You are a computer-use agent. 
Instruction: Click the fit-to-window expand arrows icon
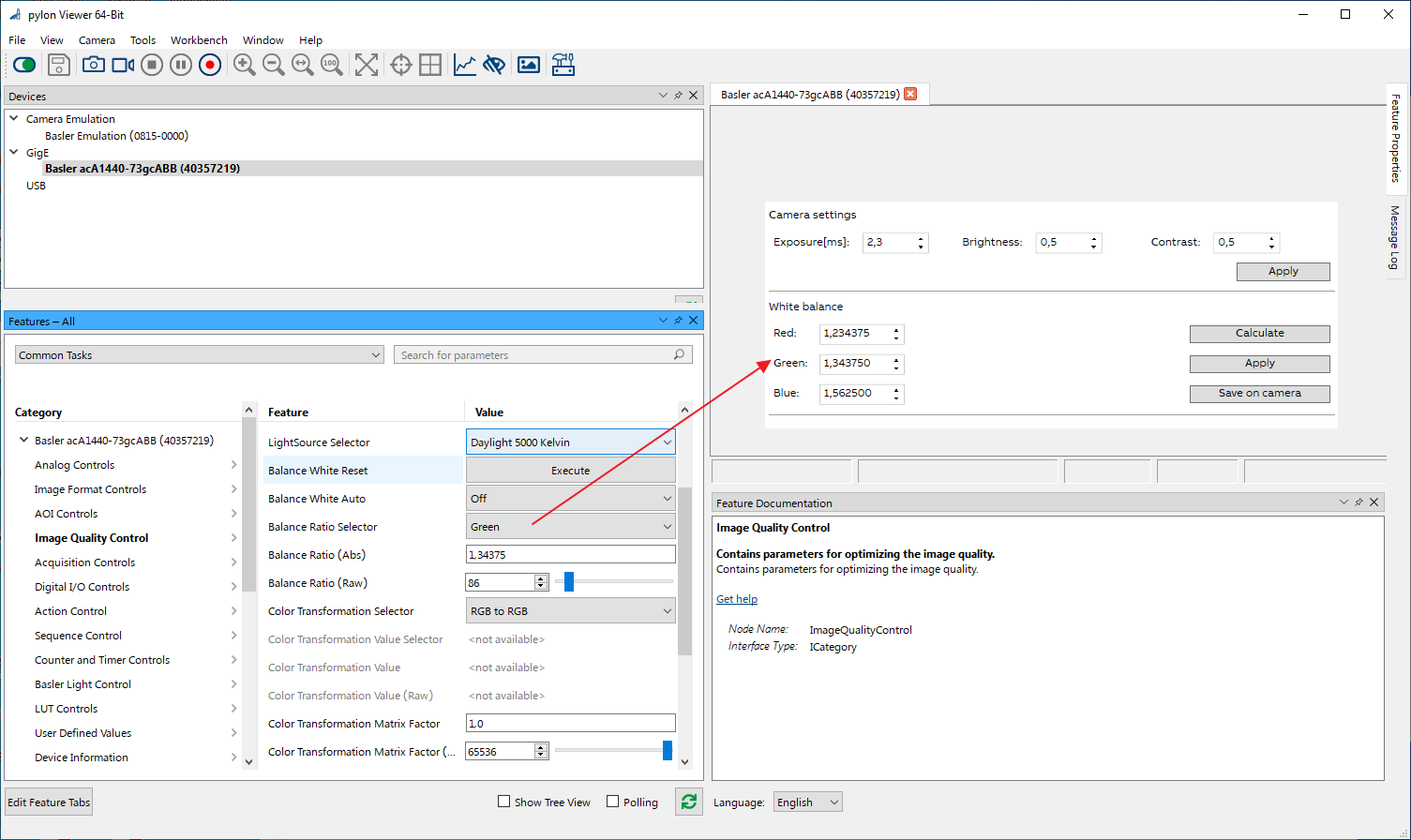tap(367, 65)
